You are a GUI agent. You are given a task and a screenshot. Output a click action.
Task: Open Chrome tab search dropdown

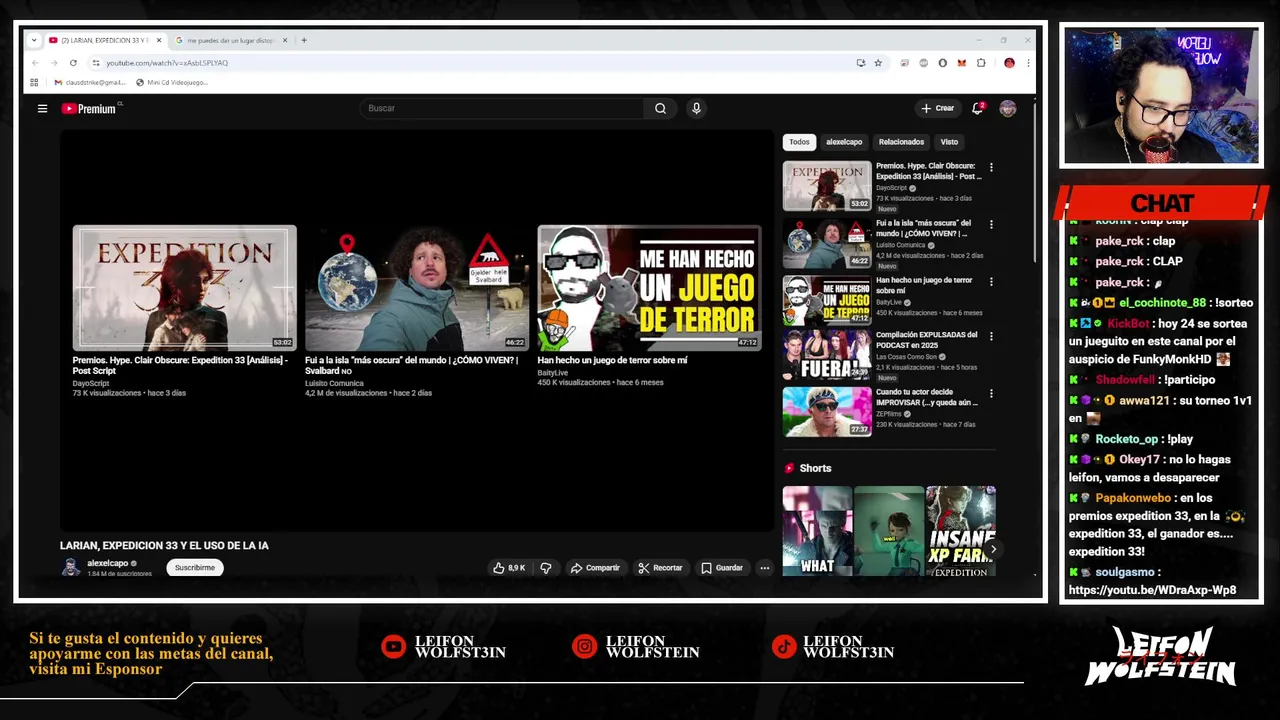[34, 40]
